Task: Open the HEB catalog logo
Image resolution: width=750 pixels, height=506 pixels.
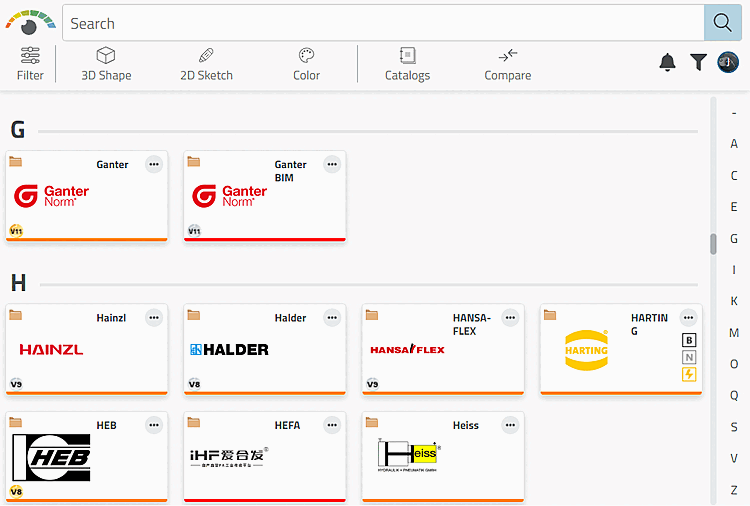Action: pos(51,457)
